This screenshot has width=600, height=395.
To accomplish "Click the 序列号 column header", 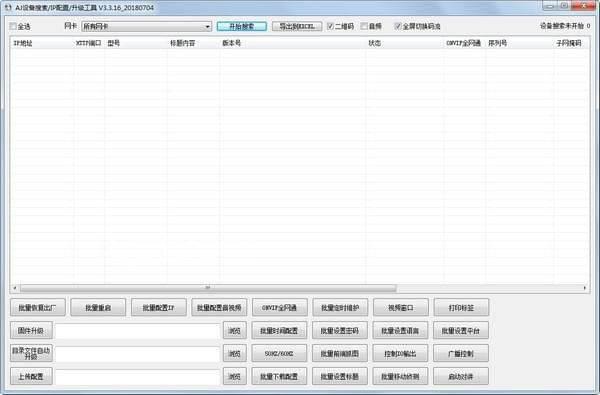I will click(x=519, y=43).
